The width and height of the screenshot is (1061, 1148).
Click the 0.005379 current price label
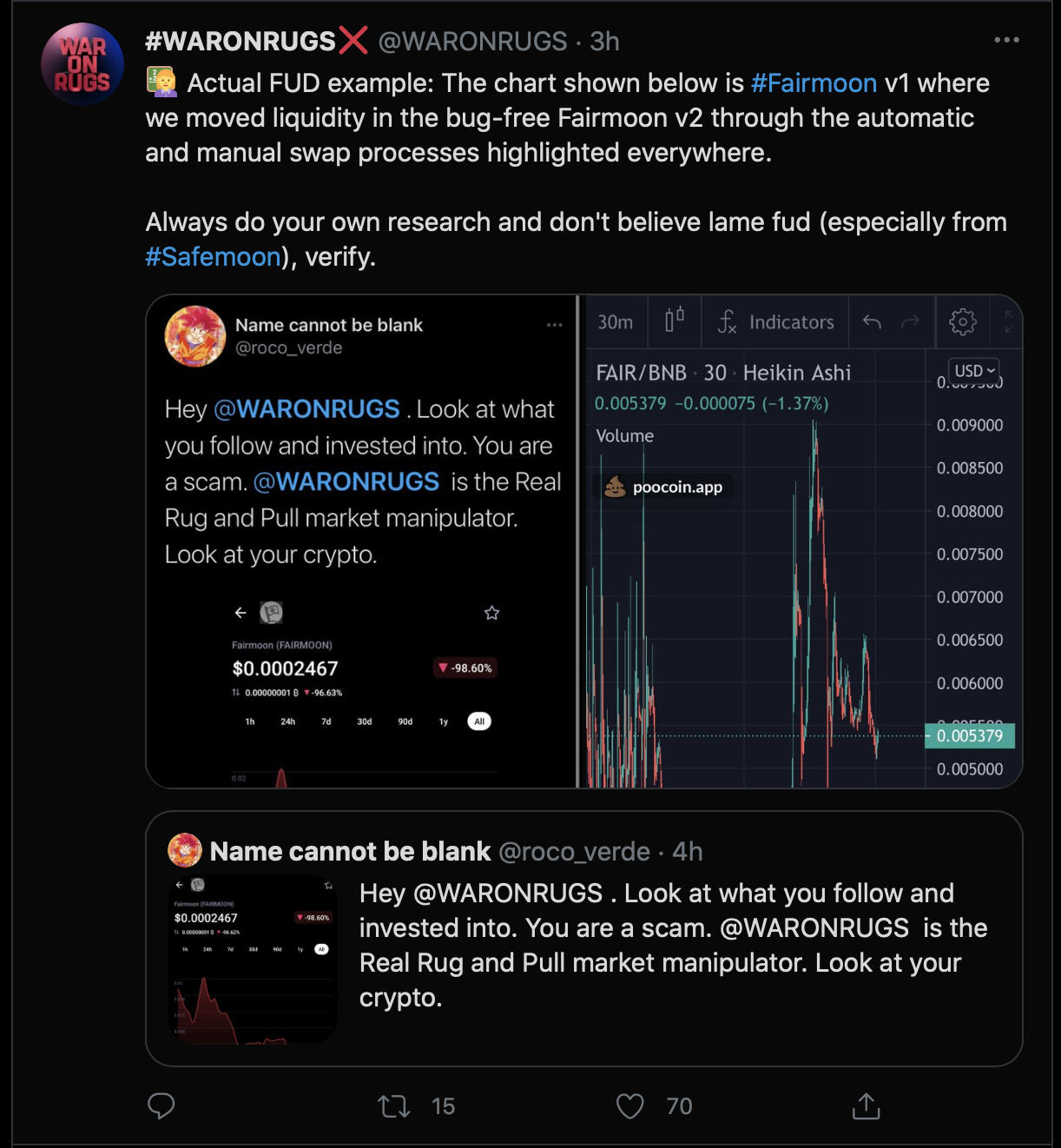tap(970, 736)
